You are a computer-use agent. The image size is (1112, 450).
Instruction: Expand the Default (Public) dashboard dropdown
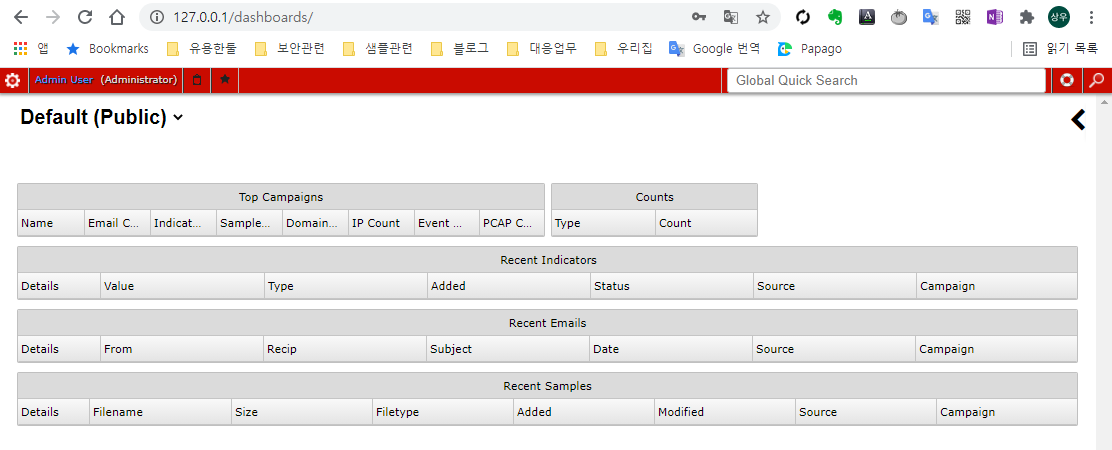click(x=177, y=117)
